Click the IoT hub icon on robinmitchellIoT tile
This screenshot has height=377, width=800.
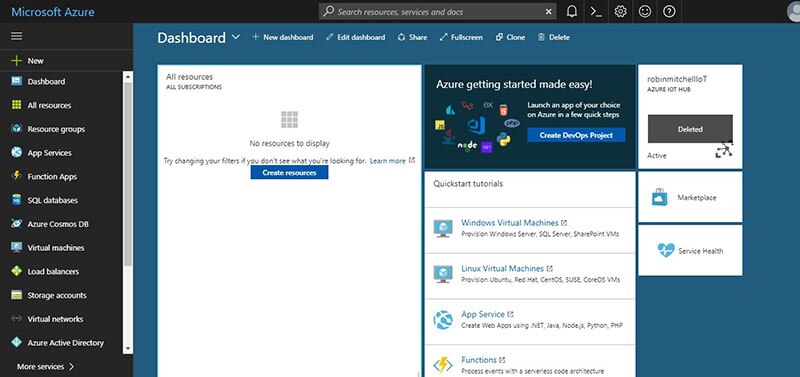tap(724, 149)
